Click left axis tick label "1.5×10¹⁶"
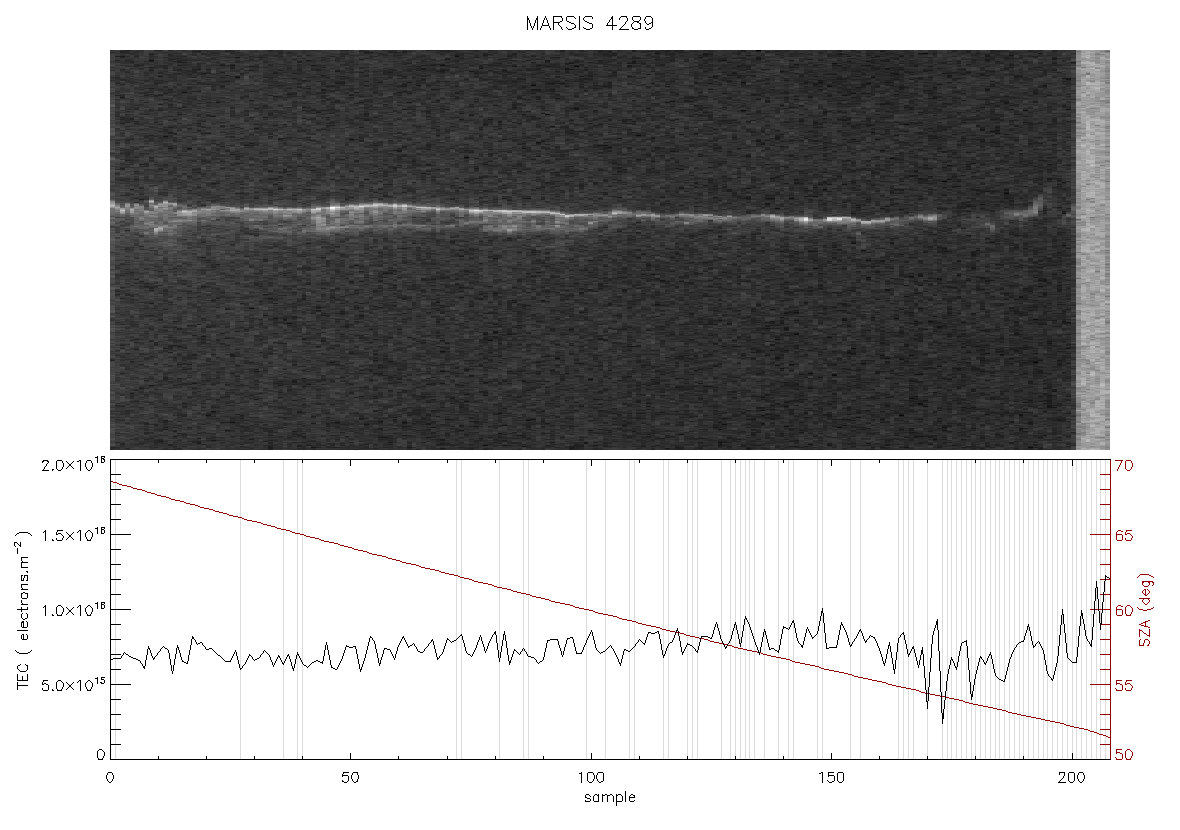The width and height of the screenshot is (1180, 830). [74, 536]
